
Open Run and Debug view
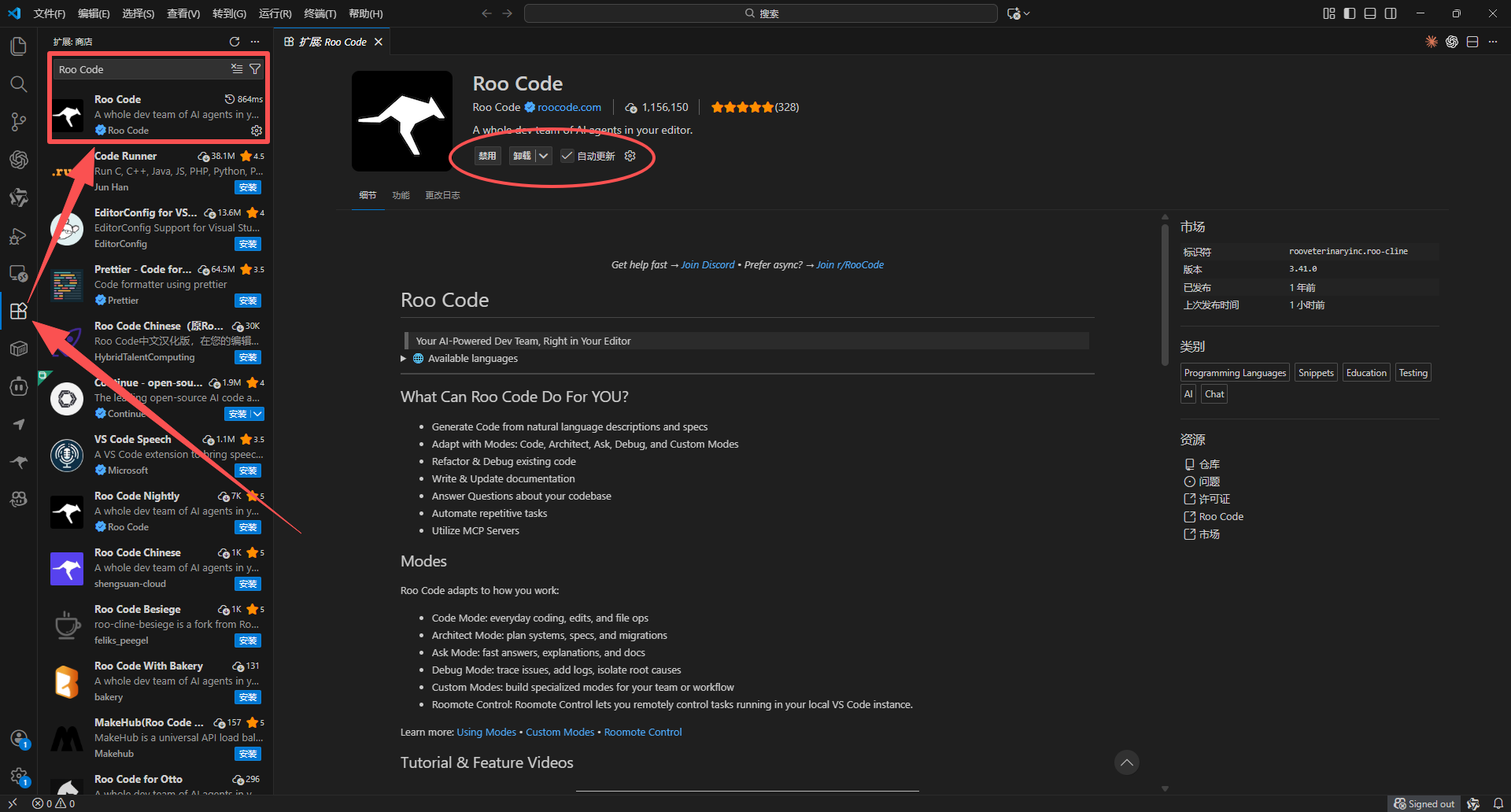pyautogui.click(x=18, y=236)
